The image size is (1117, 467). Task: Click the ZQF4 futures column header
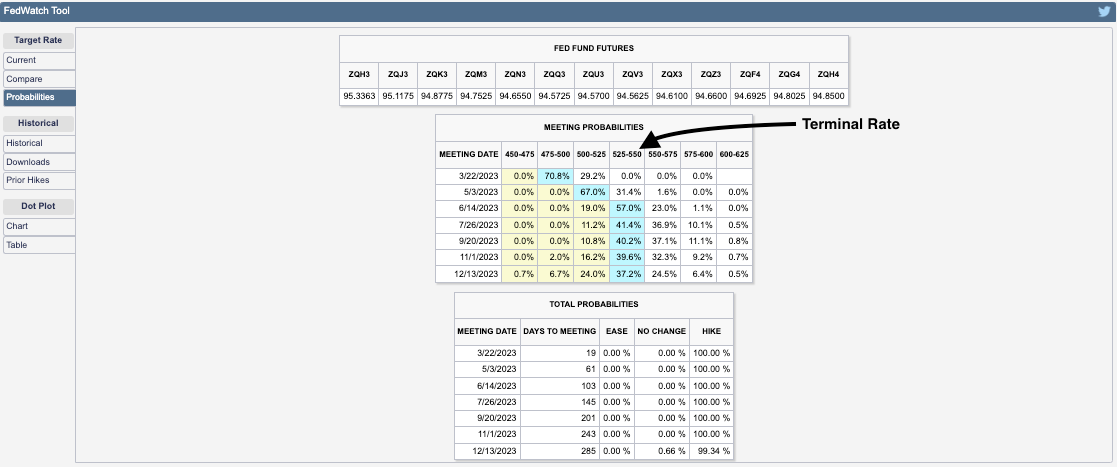point(750,74)
